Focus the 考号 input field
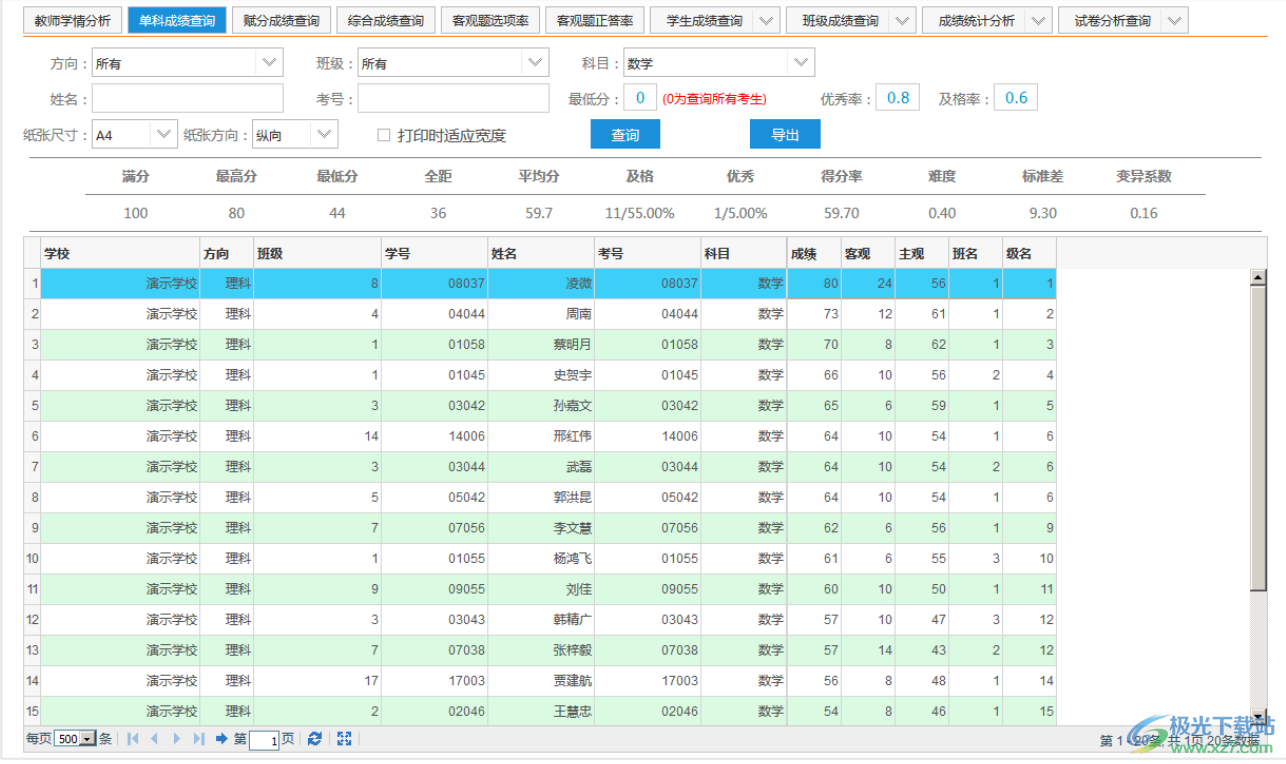Viewport: 1286px width, 764px height. point(454,98)
